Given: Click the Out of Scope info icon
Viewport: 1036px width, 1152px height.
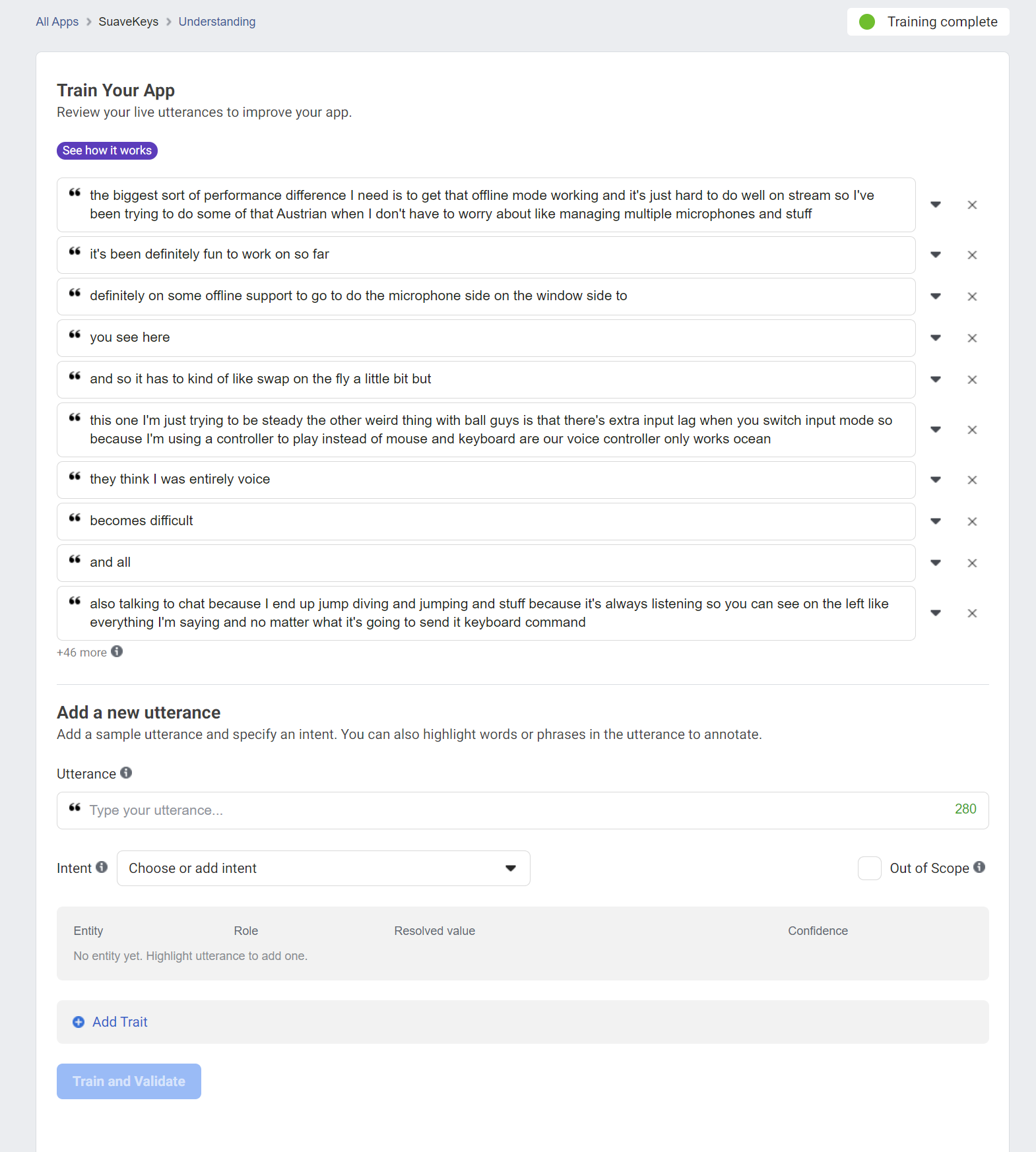Looking at the screenshot, I should pos(979,867).
